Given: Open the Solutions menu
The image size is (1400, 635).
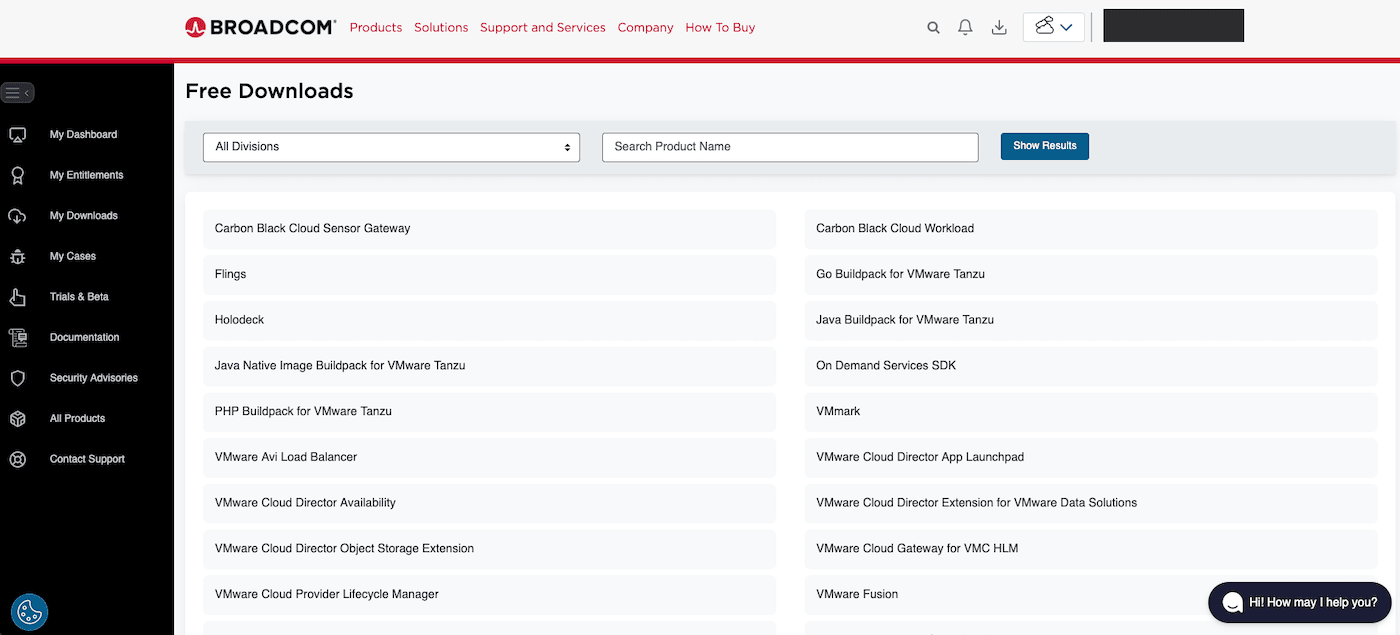Looking at the screenshot, I should [x=441, y=28].
